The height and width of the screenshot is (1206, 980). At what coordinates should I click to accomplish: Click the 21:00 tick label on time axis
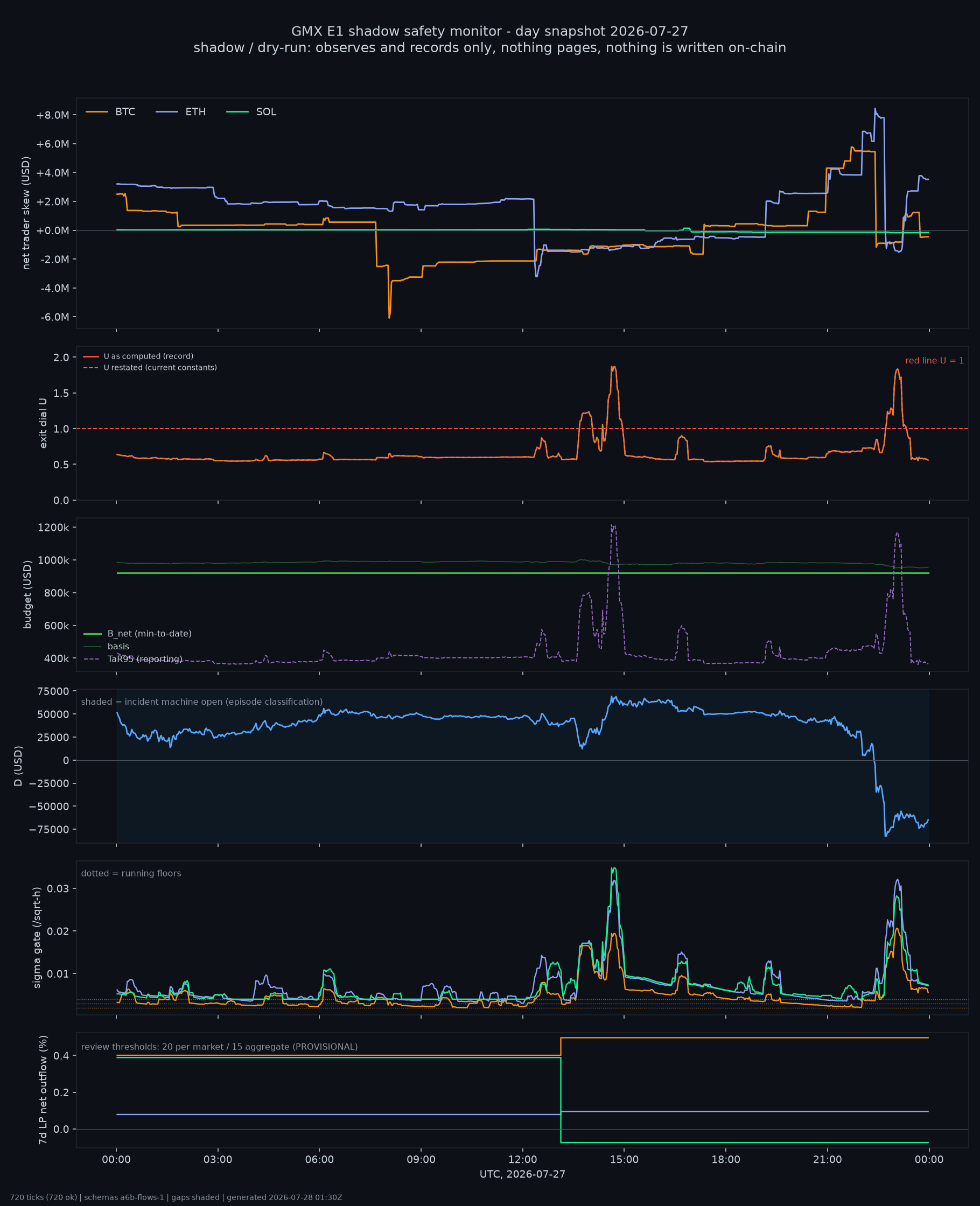827,1160
